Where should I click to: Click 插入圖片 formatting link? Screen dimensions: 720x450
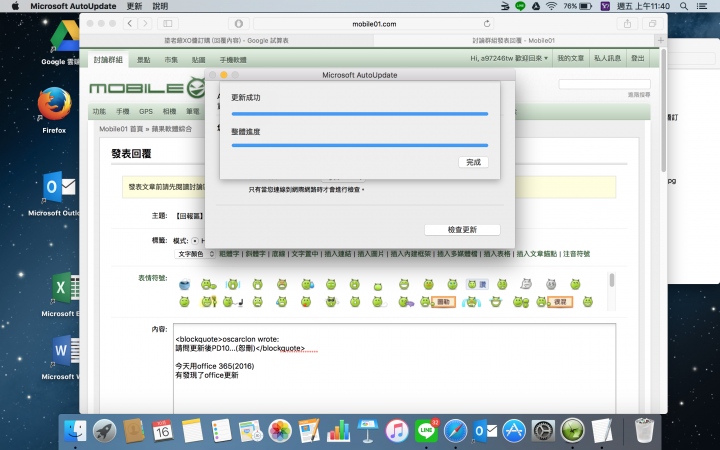[371, 254]
